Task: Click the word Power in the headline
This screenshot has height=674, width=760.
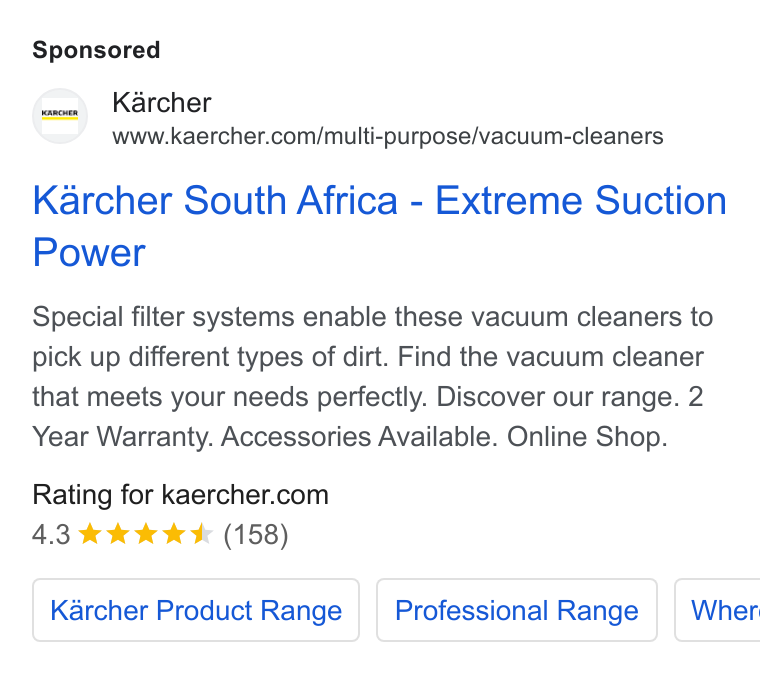Action: click(x=89, y=252)
